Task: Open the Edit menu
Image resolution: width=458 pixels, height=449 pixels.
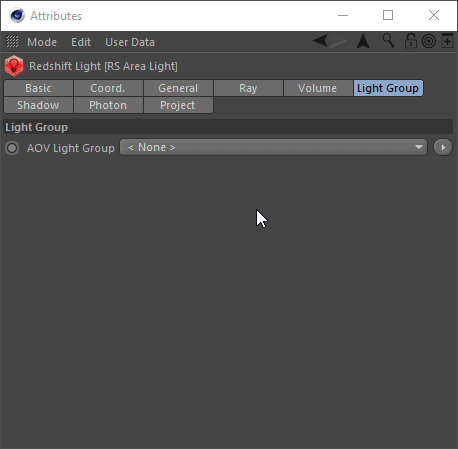Action: pyautogui.click(x=81, y=42)
